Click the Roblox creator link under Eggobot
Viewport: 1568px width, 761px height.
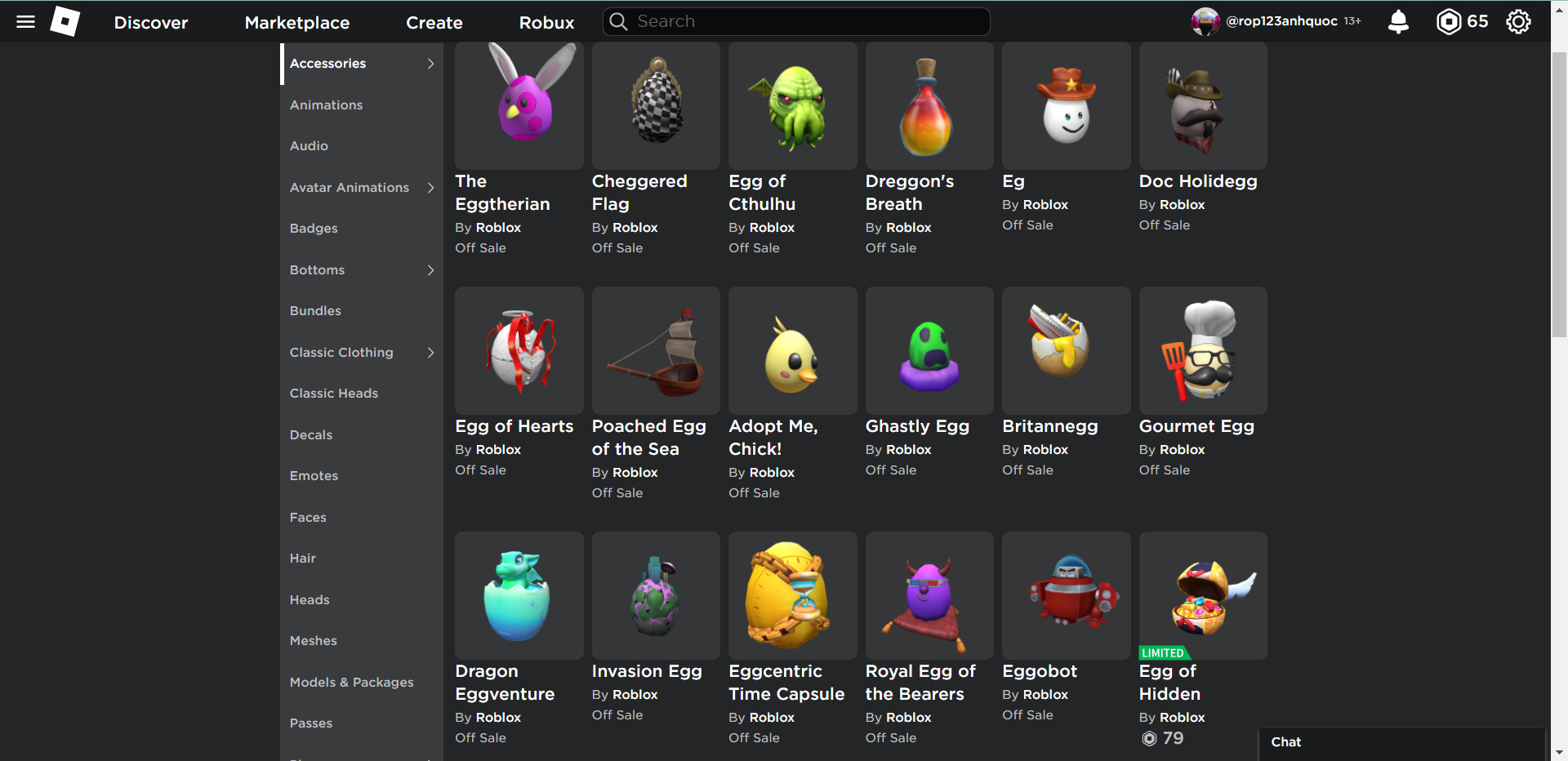1045,695
